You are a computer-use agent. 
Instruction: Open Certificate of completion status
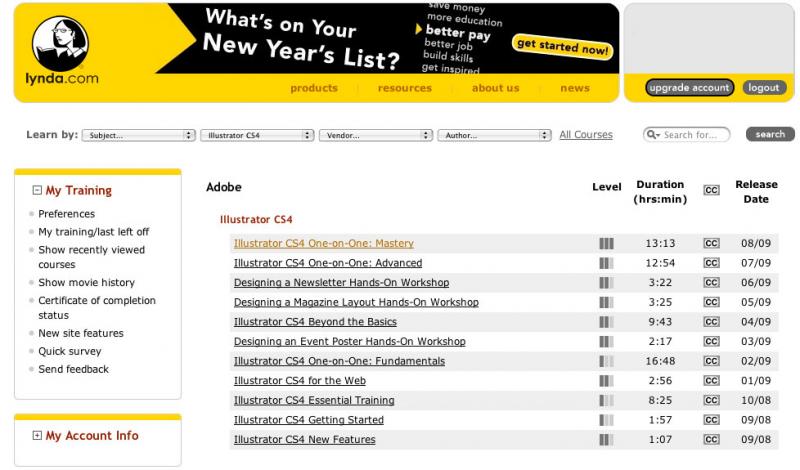[x=97, y=308]
